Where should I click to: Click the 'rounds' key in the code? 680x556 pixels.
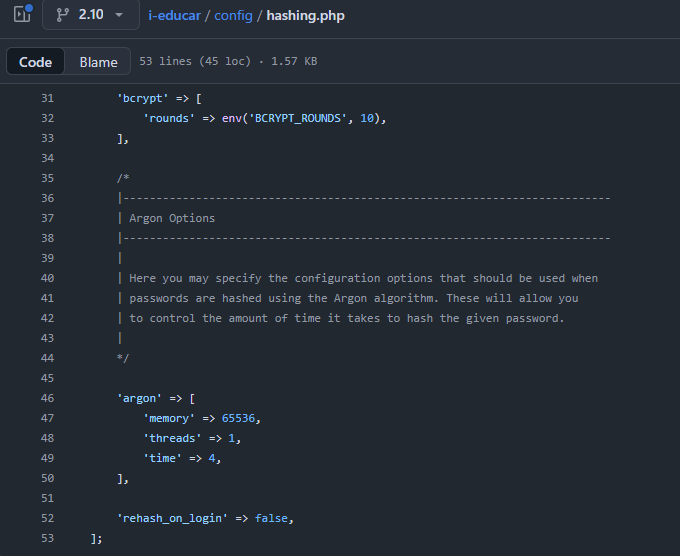coord(169,118)
